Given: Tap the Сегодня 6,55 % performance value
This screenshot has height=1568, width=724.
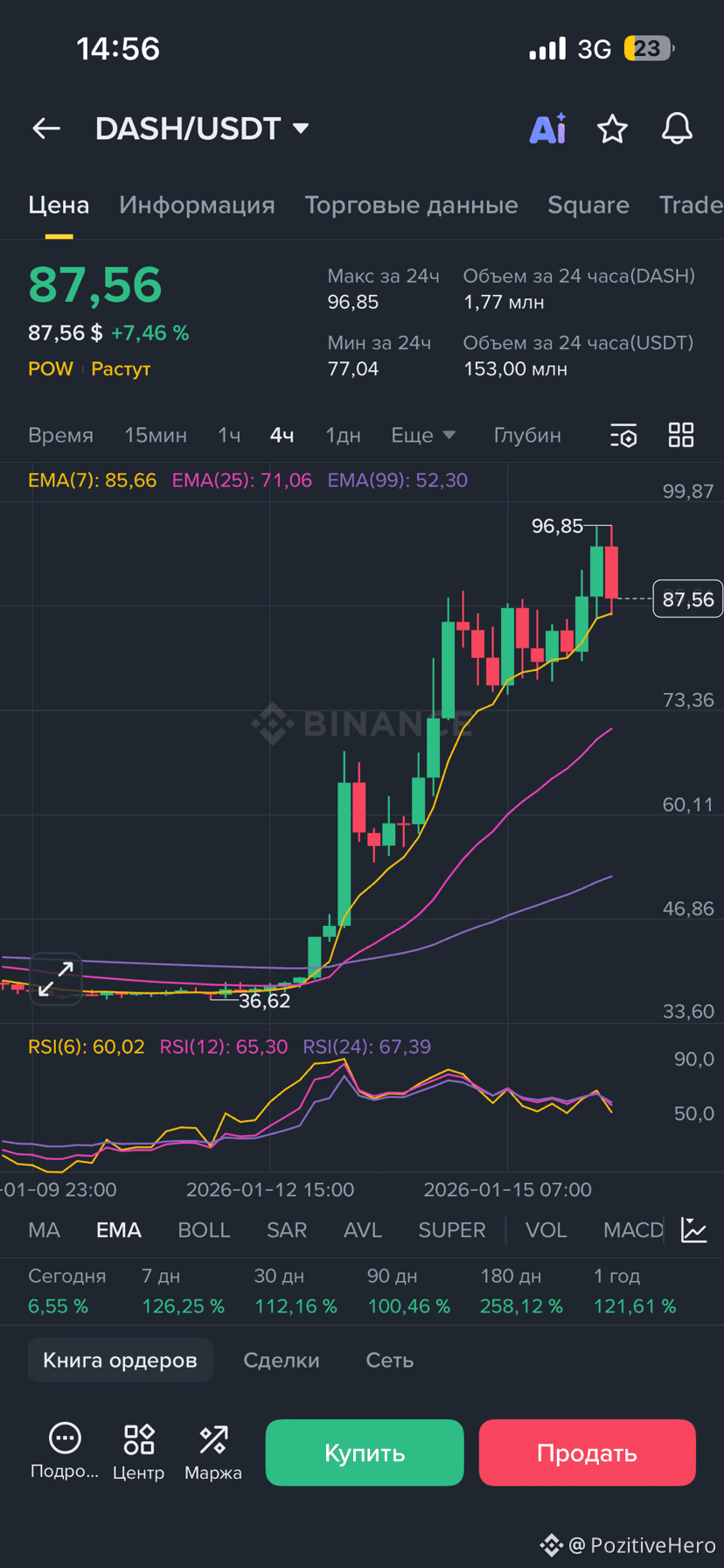Looking at the screenshot, I should [59, 1306].
